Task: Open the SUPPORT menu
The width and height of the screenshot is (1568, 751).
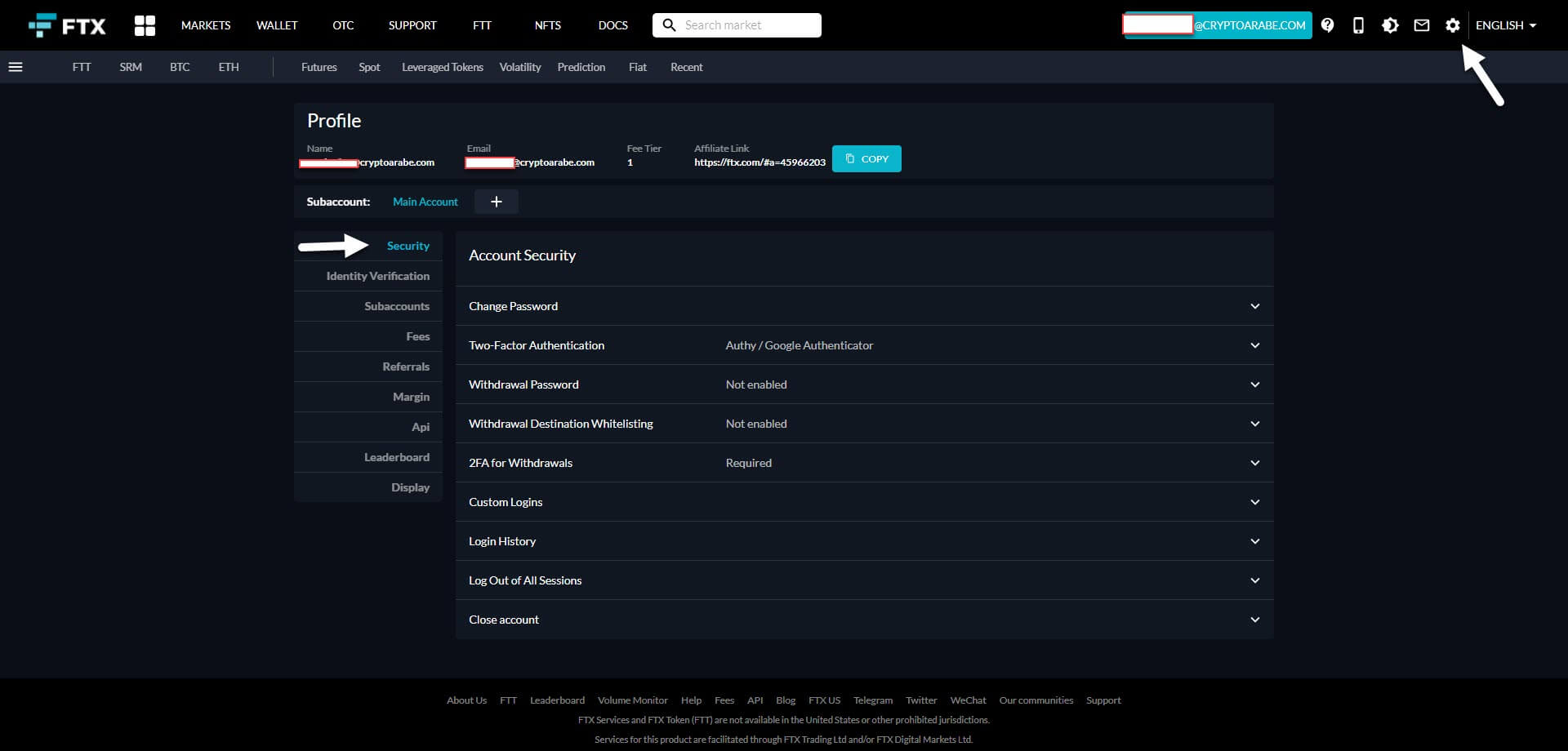Action: pos(412,25)
